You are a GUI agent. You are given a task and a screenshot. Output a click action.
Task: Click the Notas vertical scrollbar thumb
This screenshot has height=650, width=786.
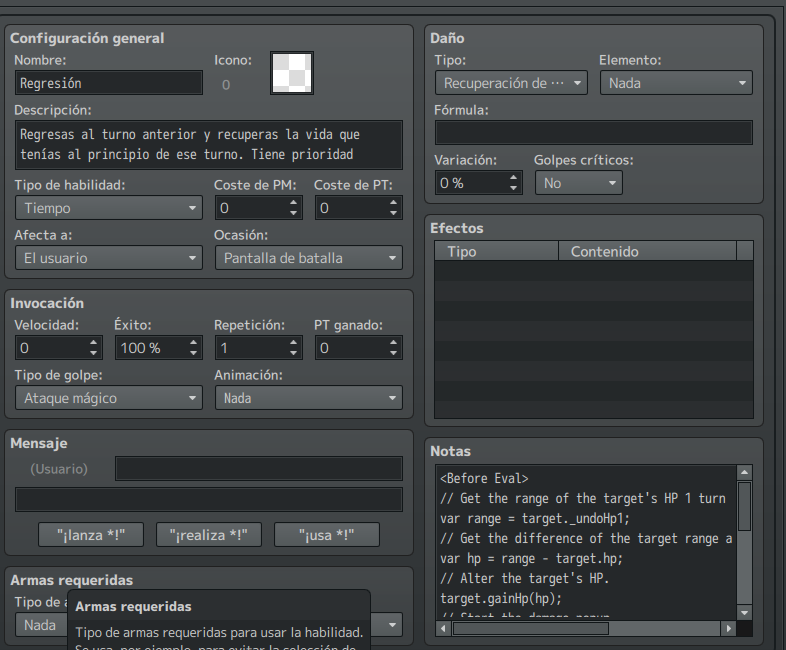pyautogui.click(x=744, y=506)
